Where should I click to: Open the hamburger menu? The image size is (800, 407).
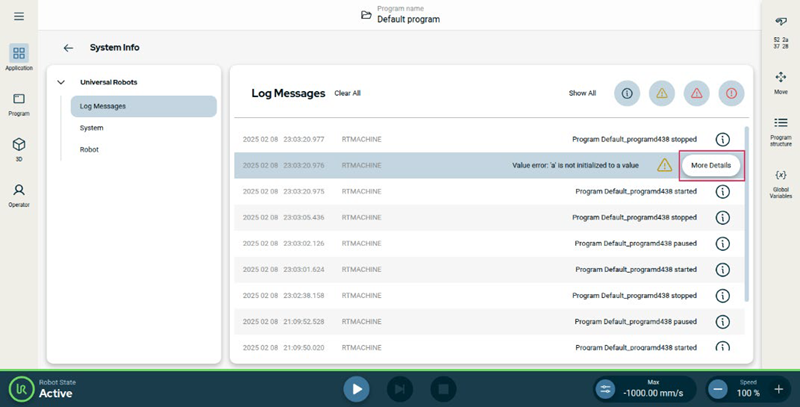tap(19, 17)
